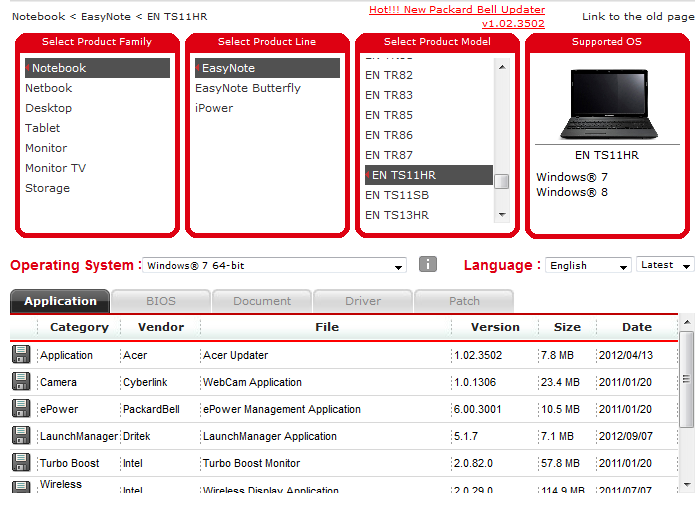Image resolution: width=698 pixels, height=509 pixels.
Task: Click the Version column header
Action: click(x=495, y=327)
